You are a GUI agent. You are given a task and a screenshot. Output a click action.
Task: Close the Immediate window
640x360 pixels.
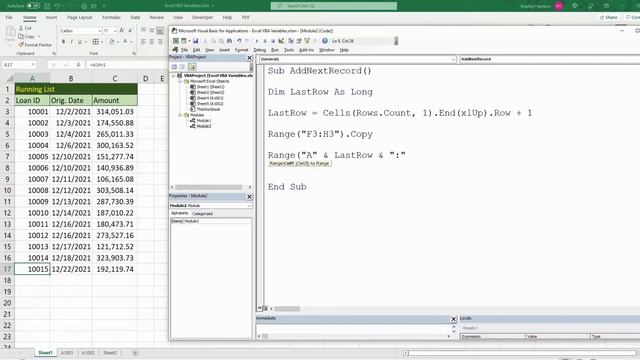click(x=453, y=319)
